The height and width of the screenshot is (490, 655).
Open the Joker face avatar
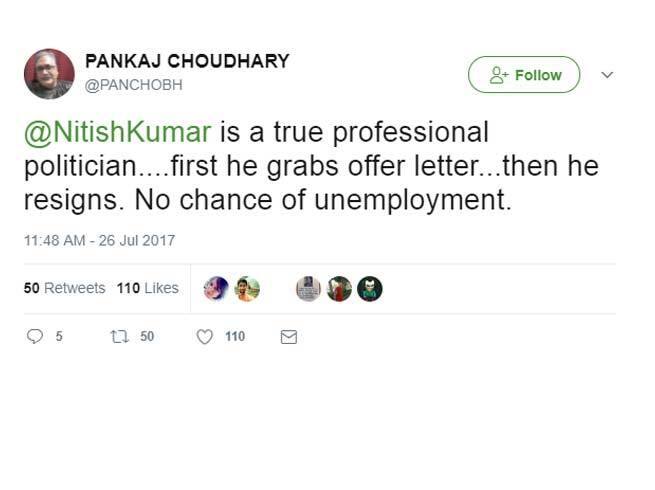click(370, 288)
